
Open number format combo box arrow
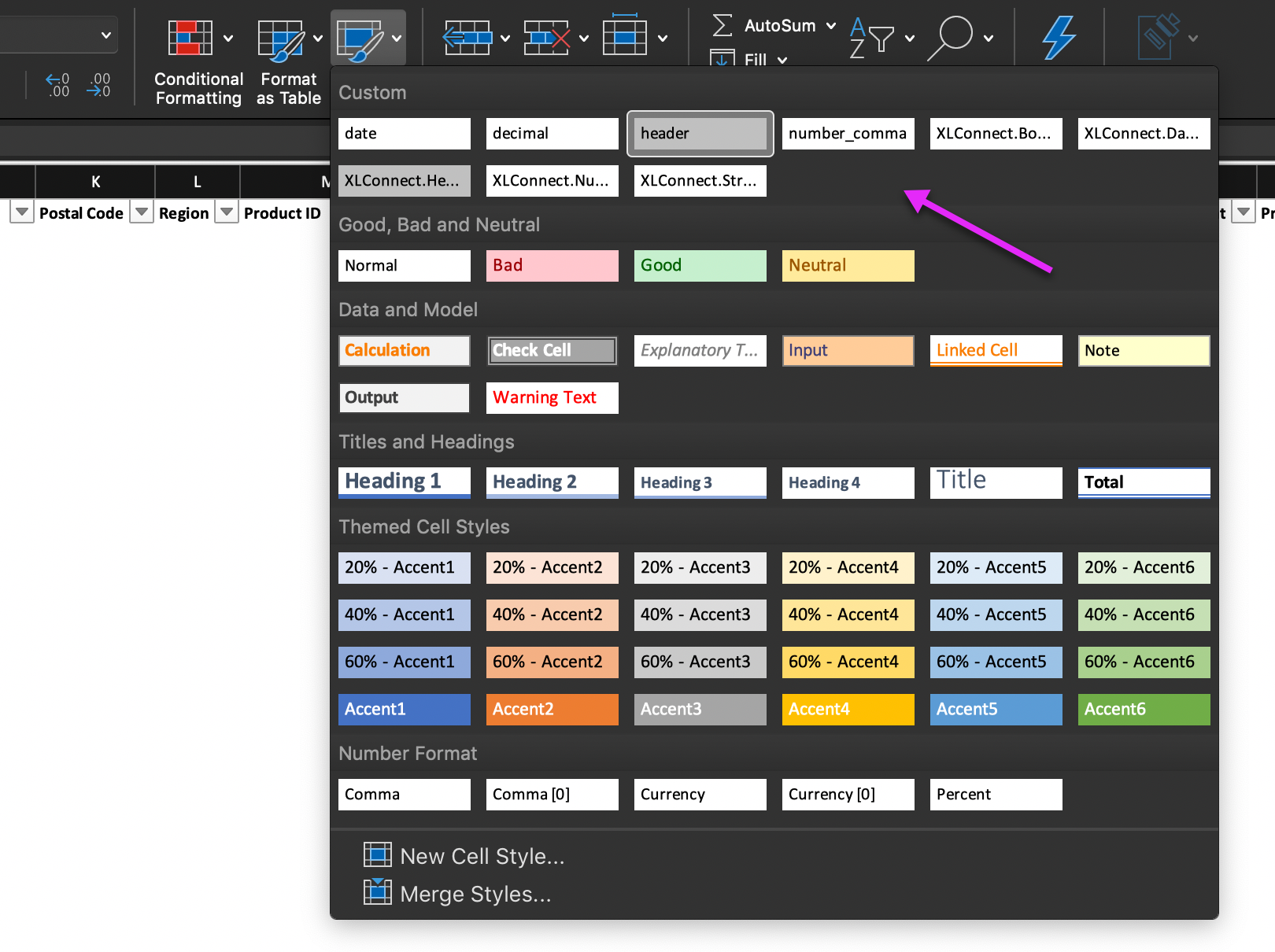[105, 35]
